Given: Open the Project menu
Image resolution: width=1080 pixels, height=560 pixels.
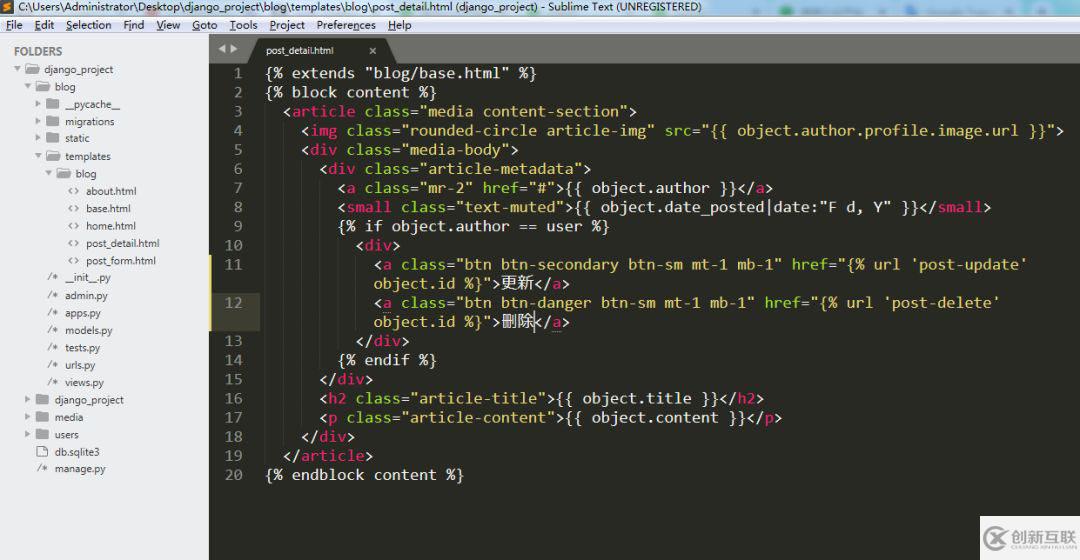Looking at the screenshot, I should coord(287,25).
